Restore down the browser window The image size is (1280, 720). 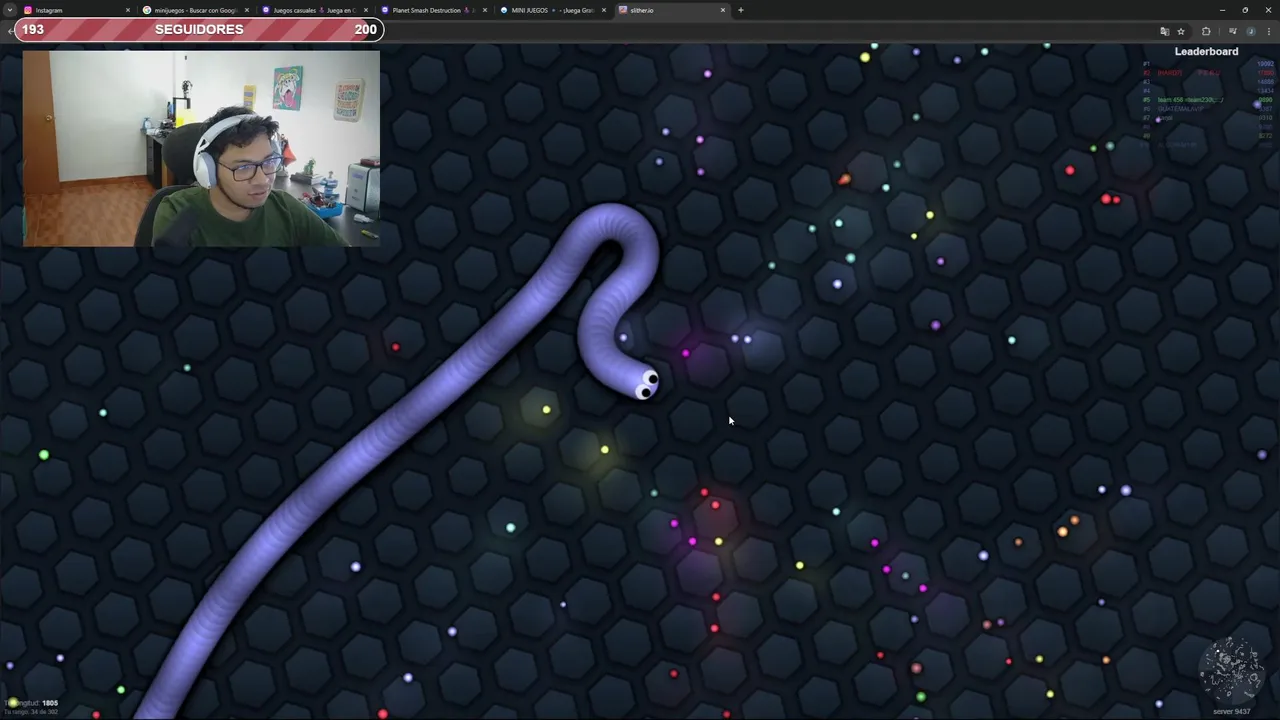pyautogui.click(x=1245, y=10)
